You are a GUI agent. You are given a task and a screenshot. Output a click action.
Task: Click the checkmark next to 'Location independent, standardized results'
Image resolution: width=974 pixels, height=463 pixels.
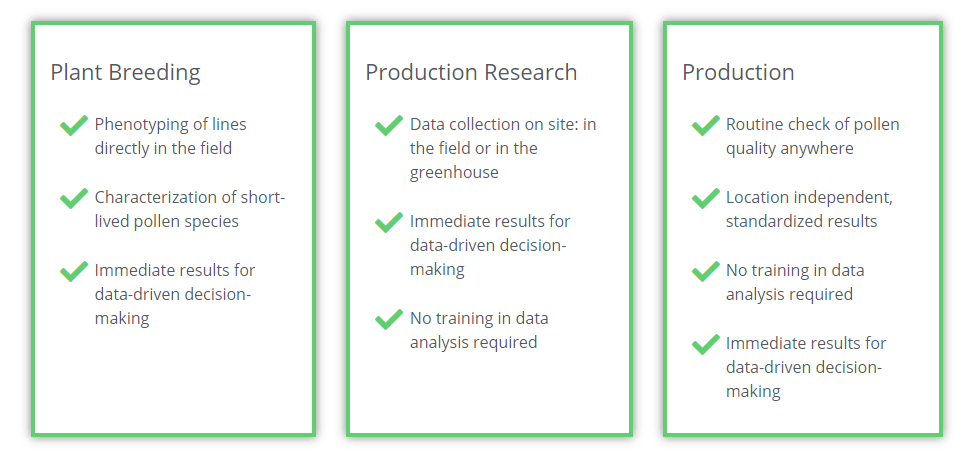coord(705,198)
